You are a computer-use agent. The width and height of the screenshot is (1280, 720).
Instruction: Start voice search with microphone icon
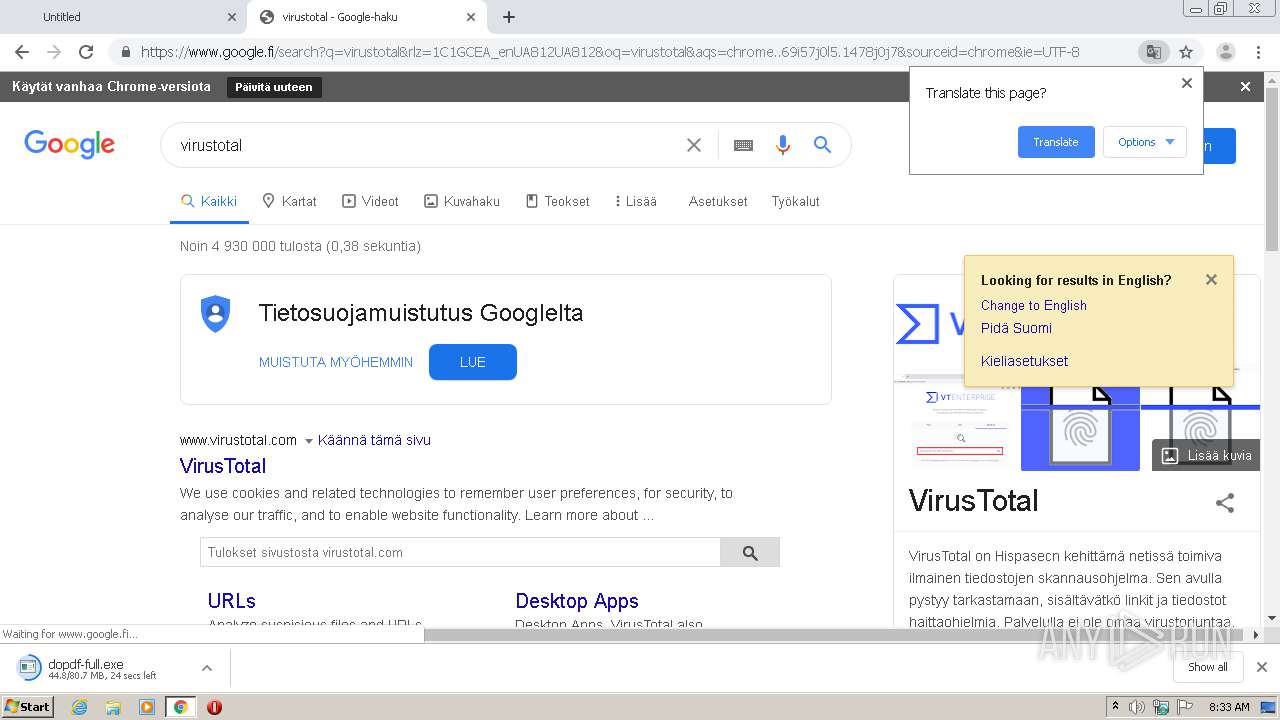pyautogui.click(x=783, y=145)
